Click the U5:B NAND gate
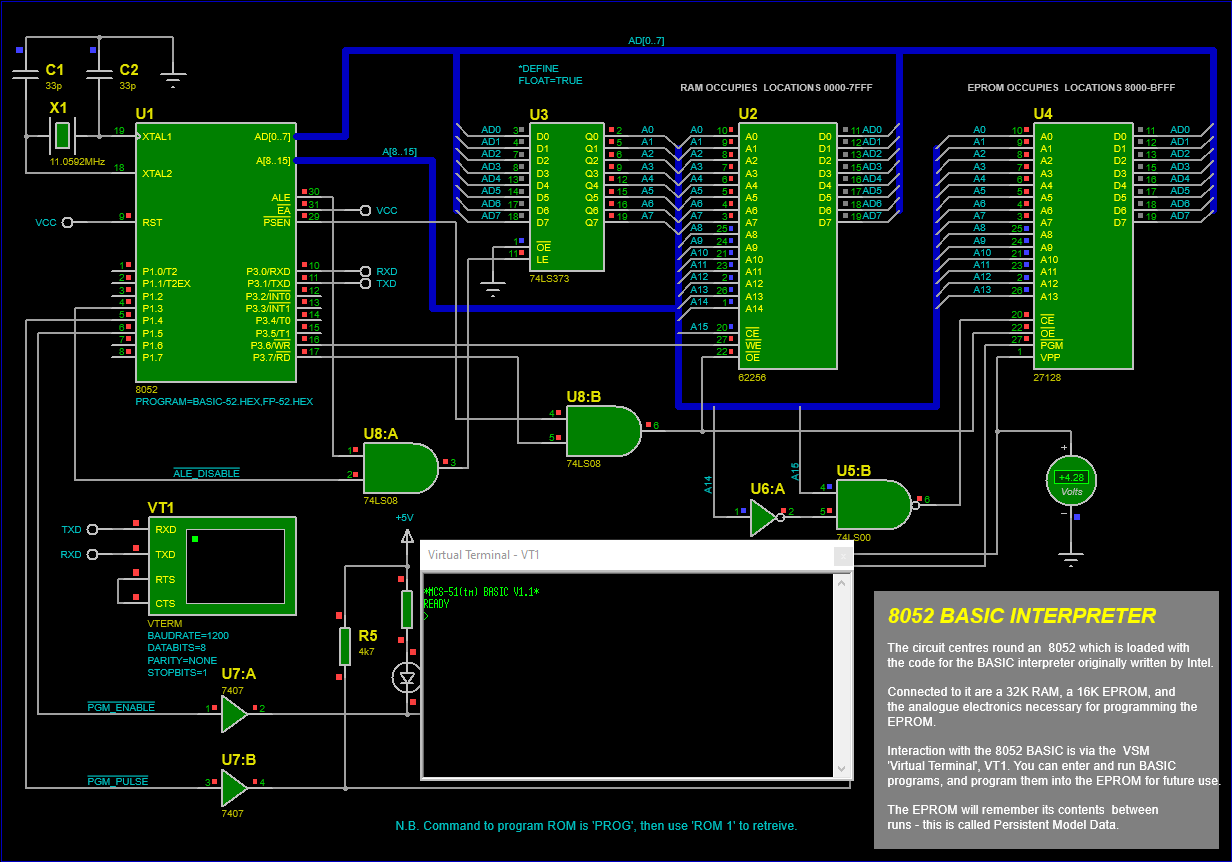 tap(872, 505)
